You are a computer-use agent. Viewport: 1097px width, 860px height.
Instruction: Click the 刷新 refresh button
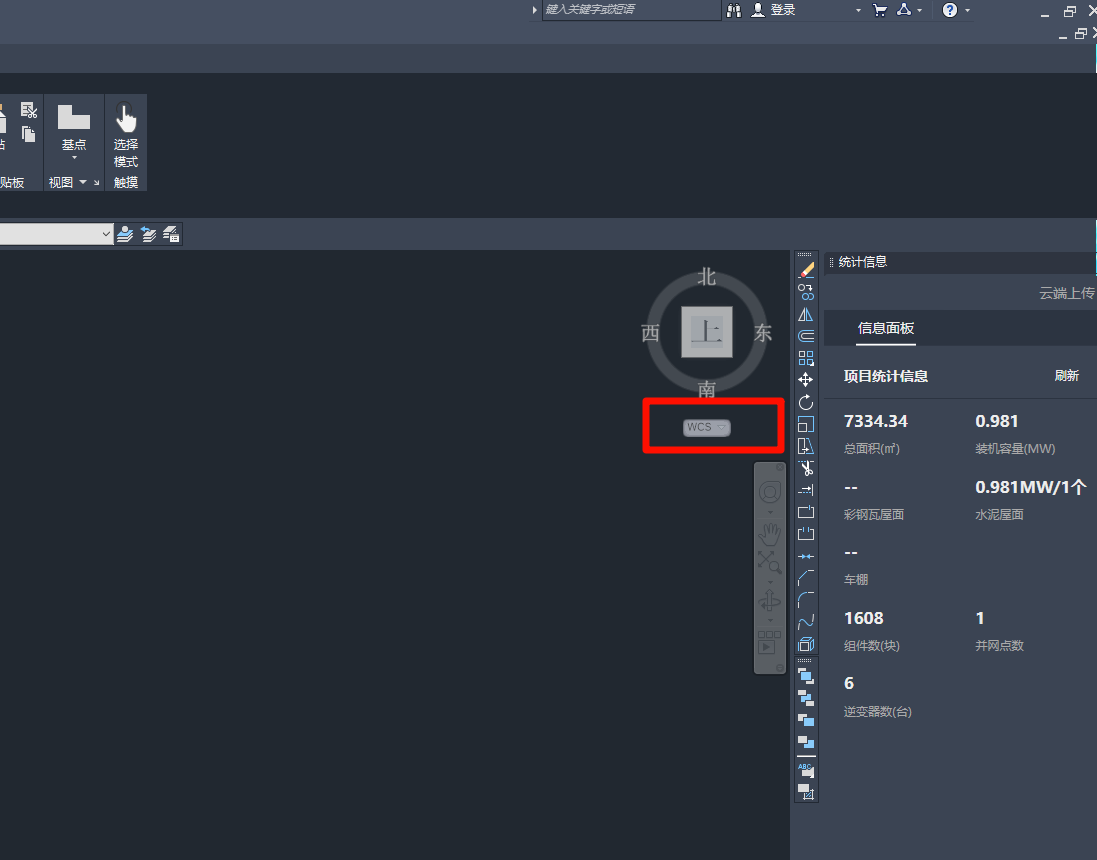pyautogui.click(x=1066, y=376)
